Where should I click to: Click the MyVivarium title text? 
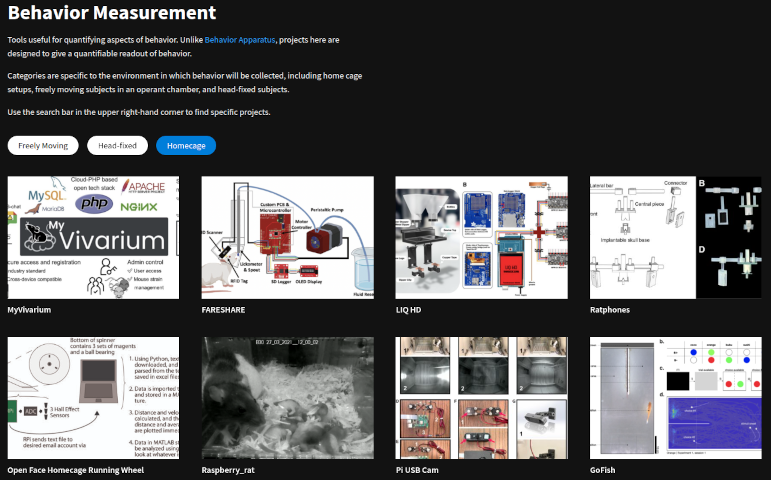[x=29, y=310]
